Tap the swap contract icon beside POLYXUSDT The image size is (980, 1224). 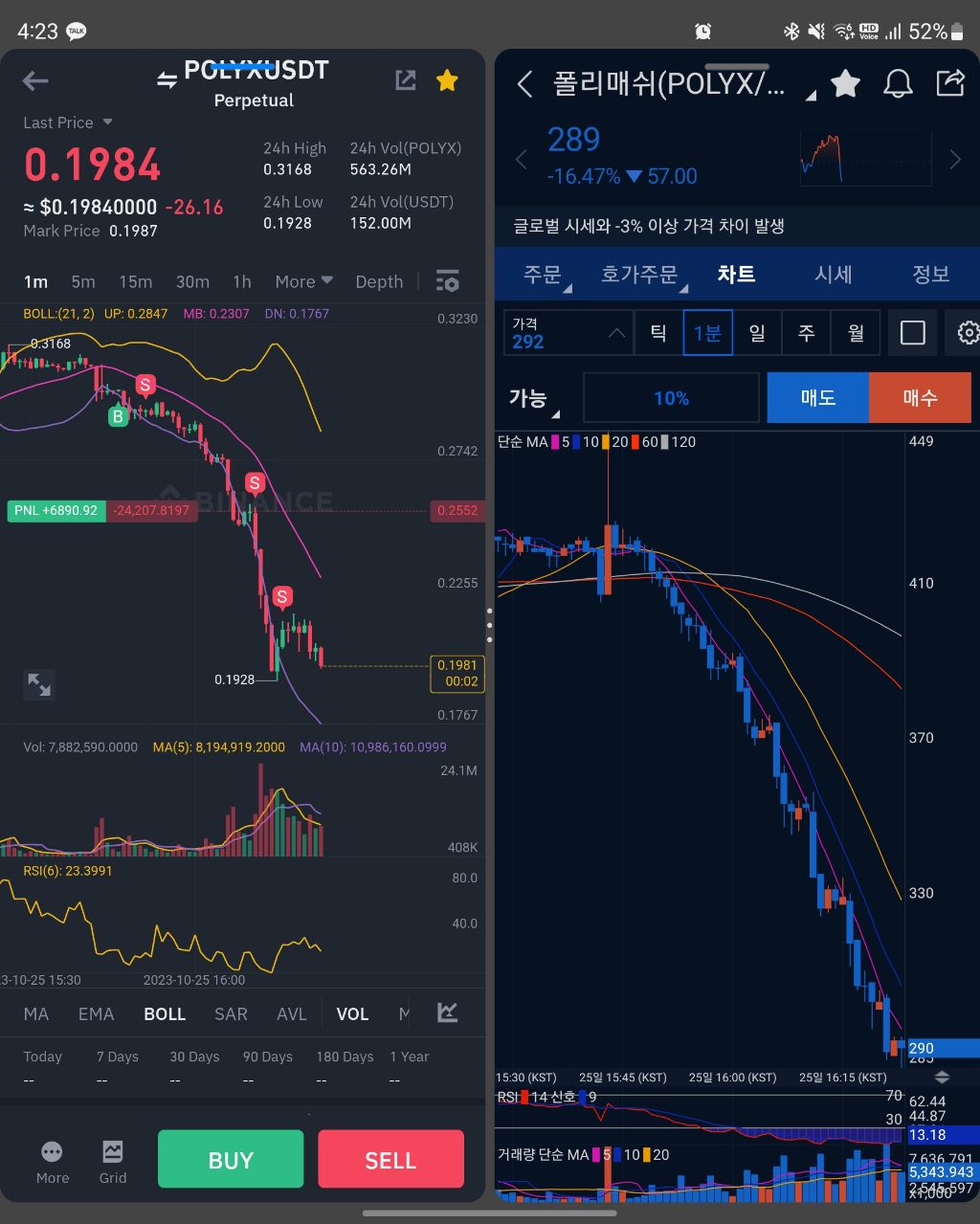(167, 81)
